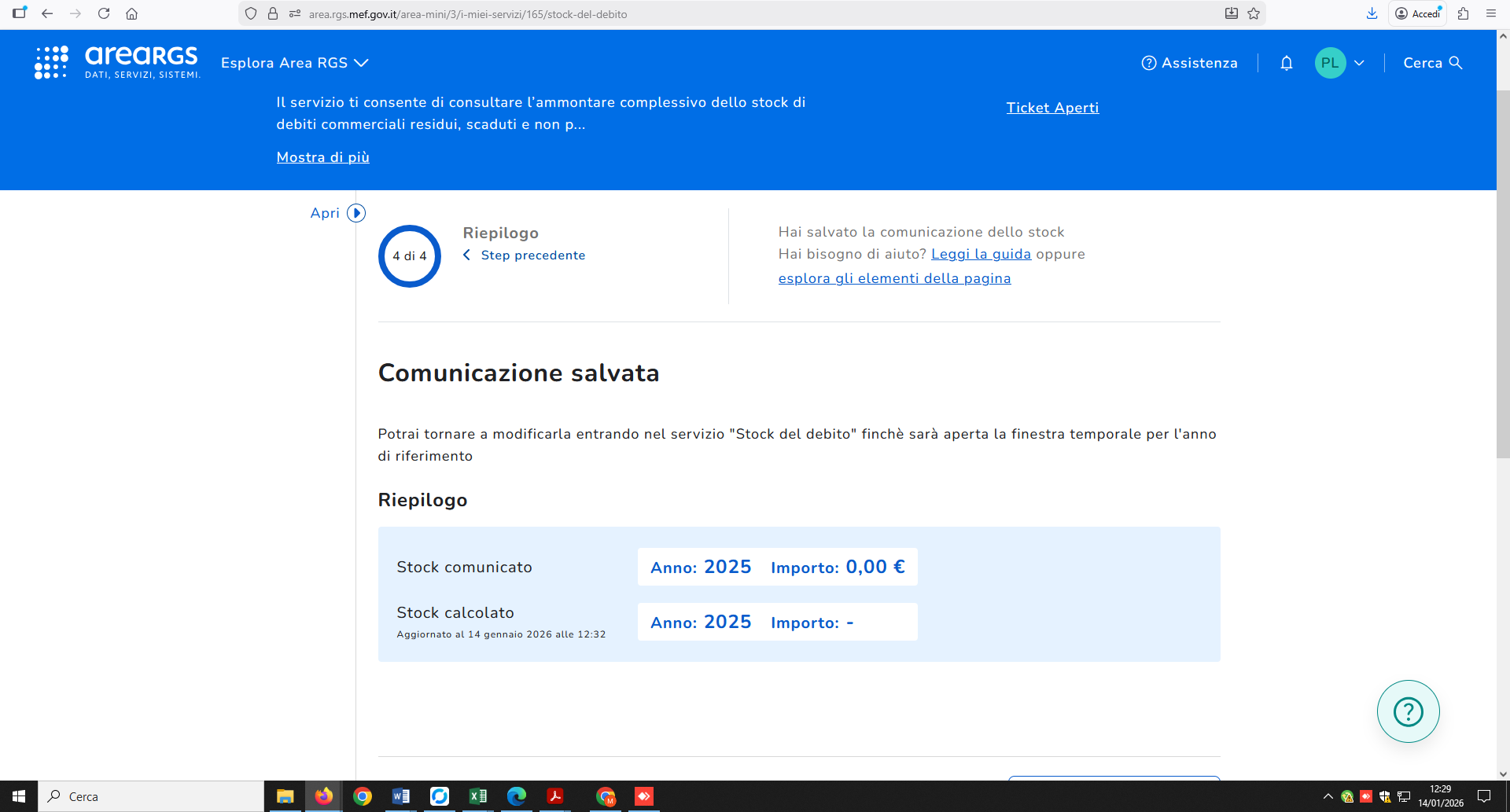The width and height of the screenshot is (1510, 812).
Task: Open Excel from the taskbar
Action: tap(477, 796)
